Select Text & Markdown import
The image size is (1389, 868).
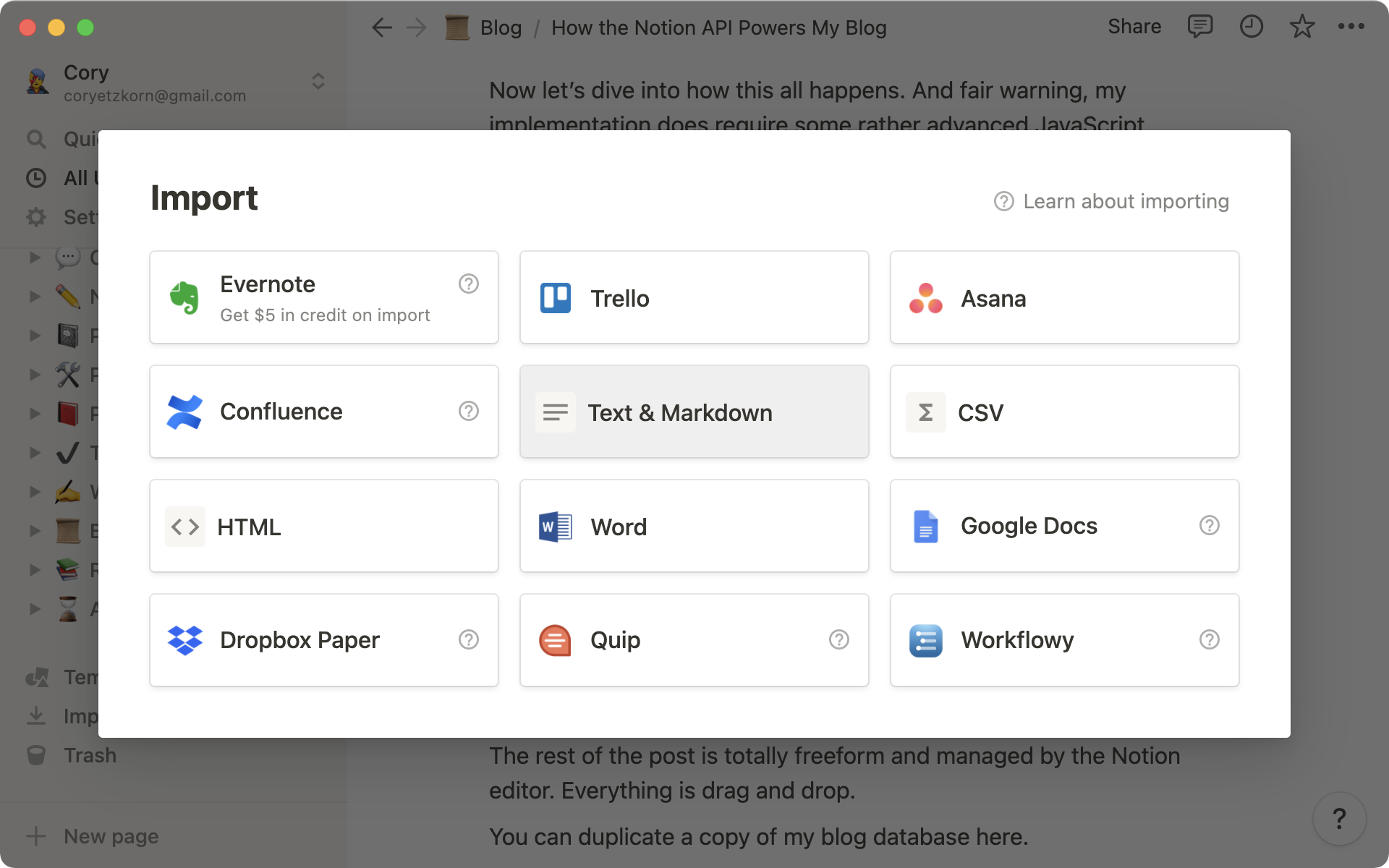click(694, 412)
